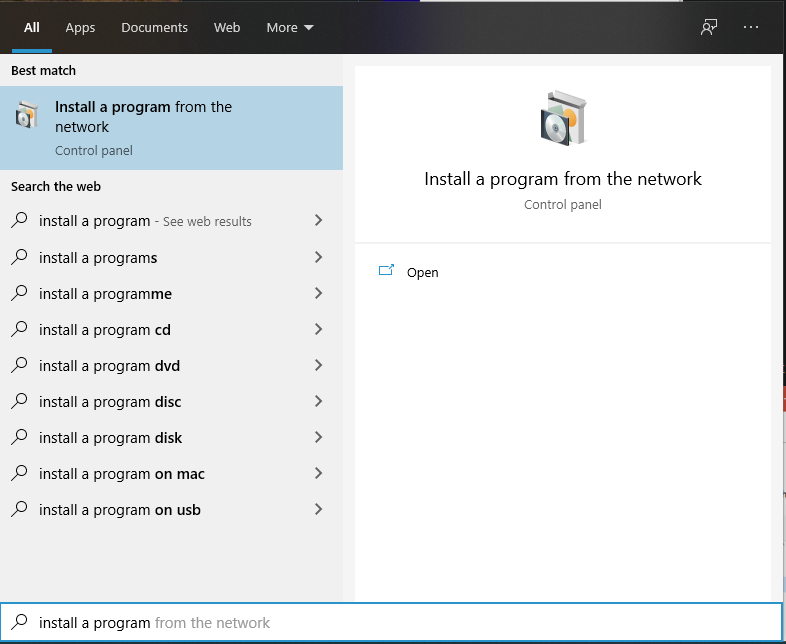
Task: Select the Web search tab
Action: (x=227, y=27)
